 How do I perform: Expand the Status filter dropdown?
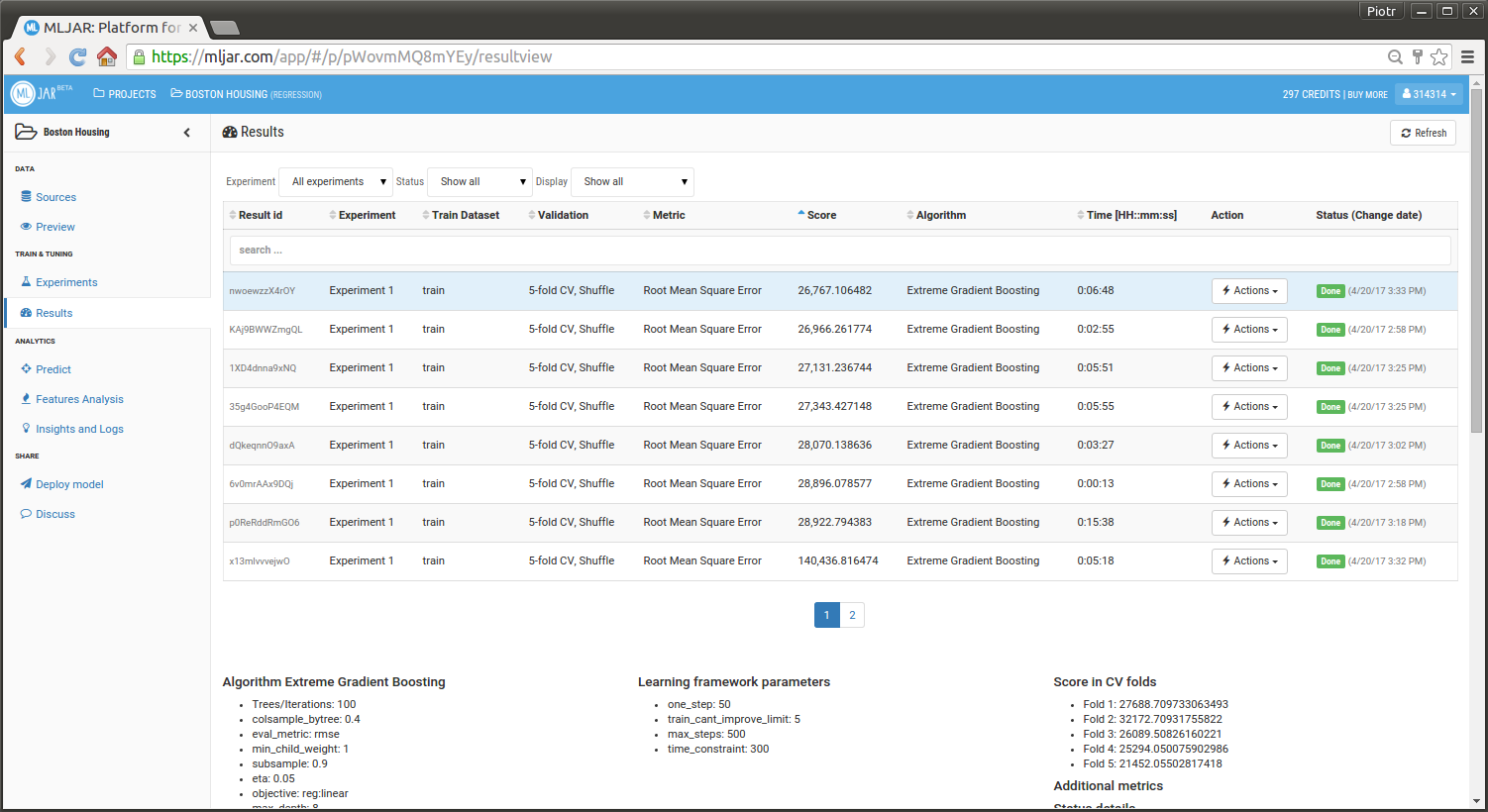click(x=480, y=182)
